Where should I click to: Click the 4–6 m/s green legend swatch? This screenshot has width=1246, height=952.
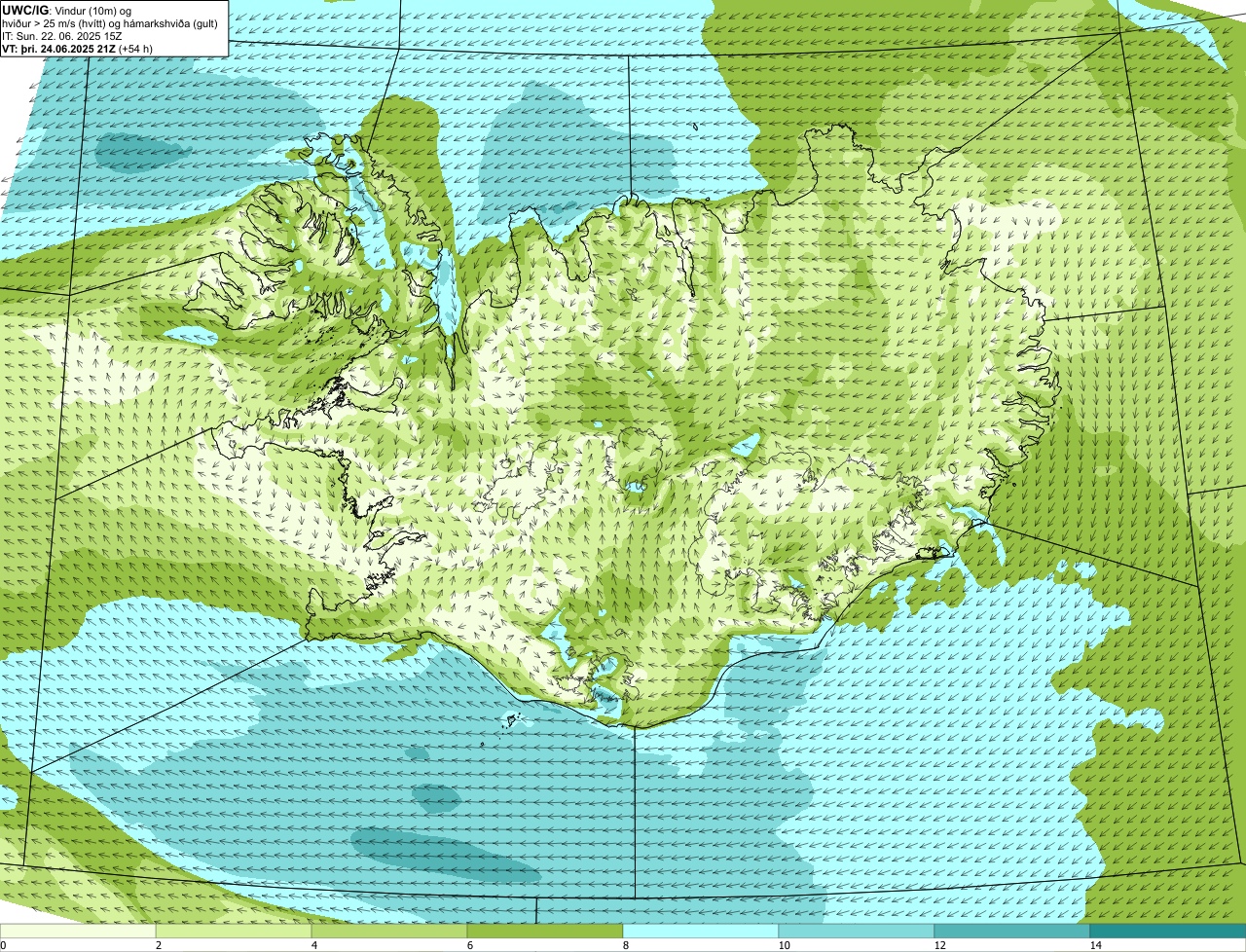click(x=389, y=931)
